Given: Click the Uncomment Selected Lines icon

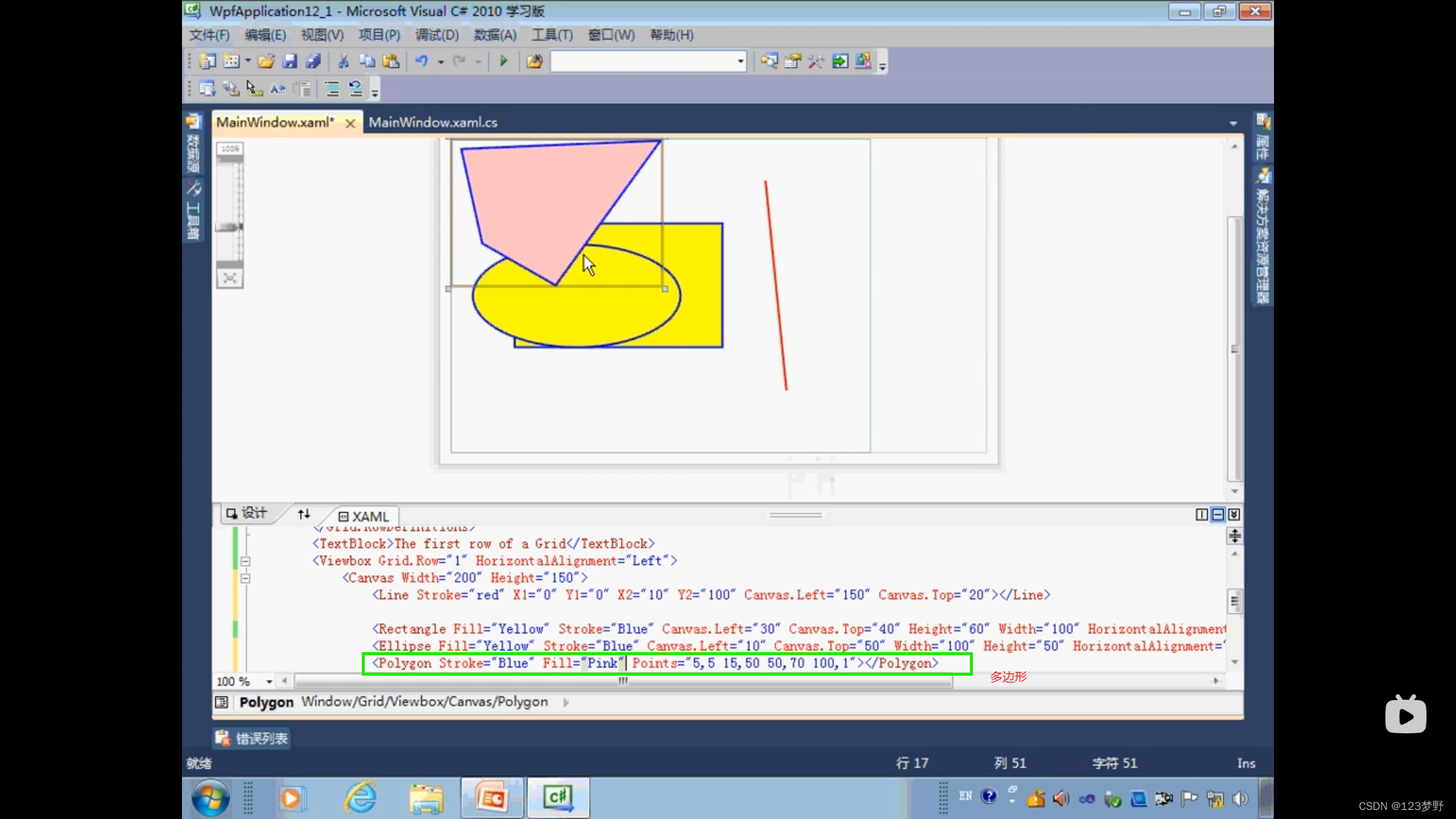Looking at the screenshot, I should (356, 89).
